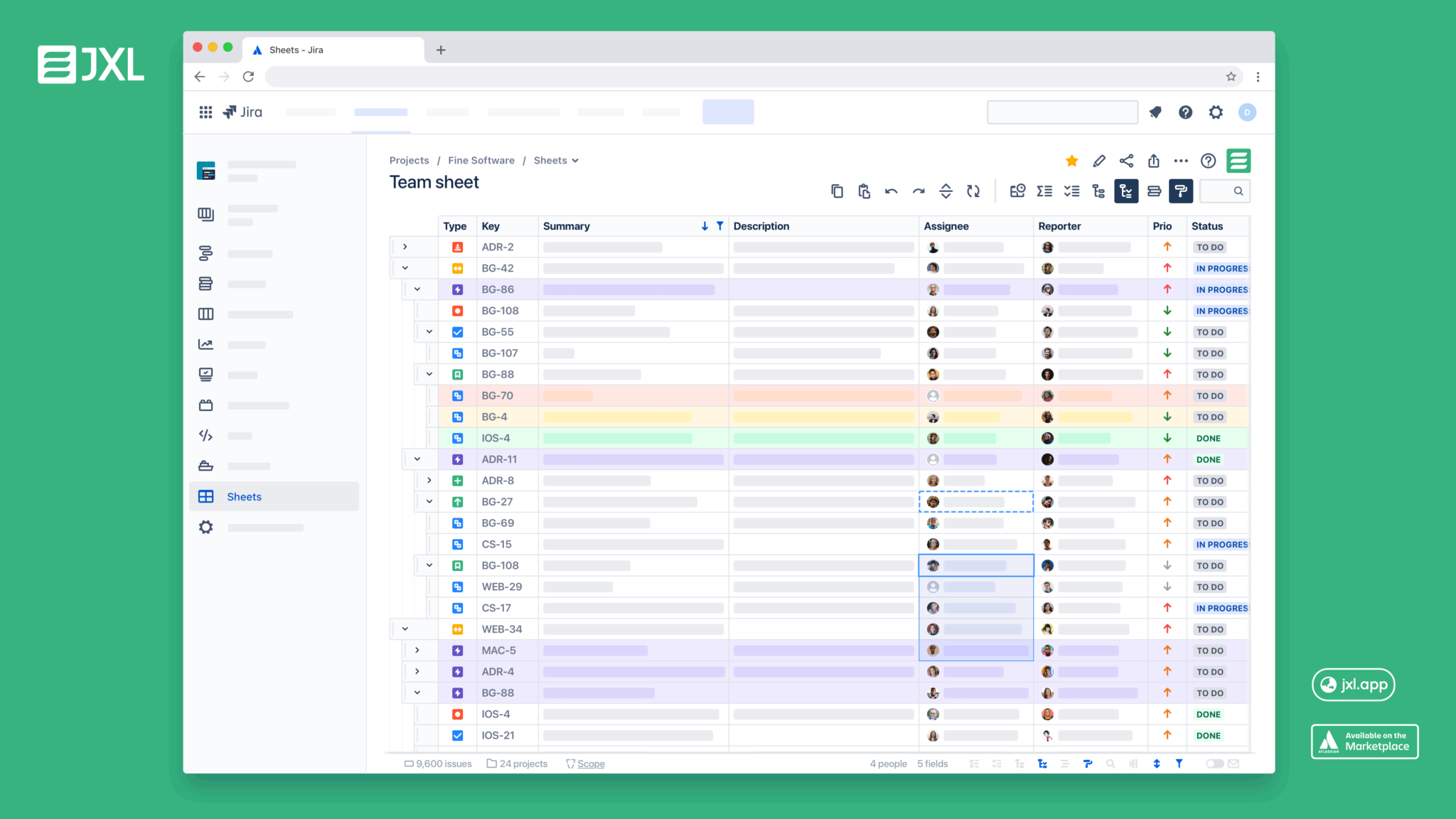The height and width of the screenshot is (819, 1456).
Task: Click the refresh sync icon in toolbar
Action: click(973, 191)
